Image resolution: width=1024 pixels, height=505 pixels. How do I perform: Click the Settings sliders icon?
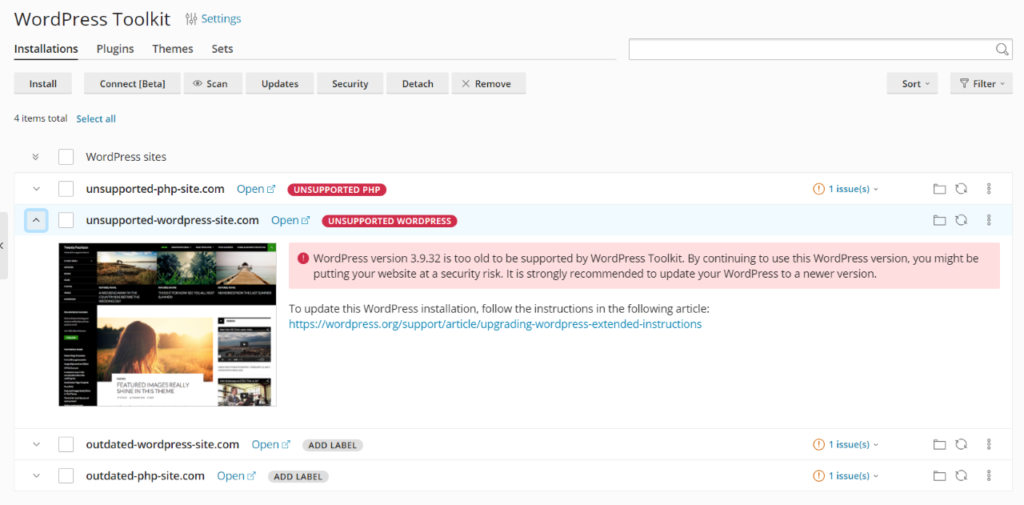tap(191, 19)
